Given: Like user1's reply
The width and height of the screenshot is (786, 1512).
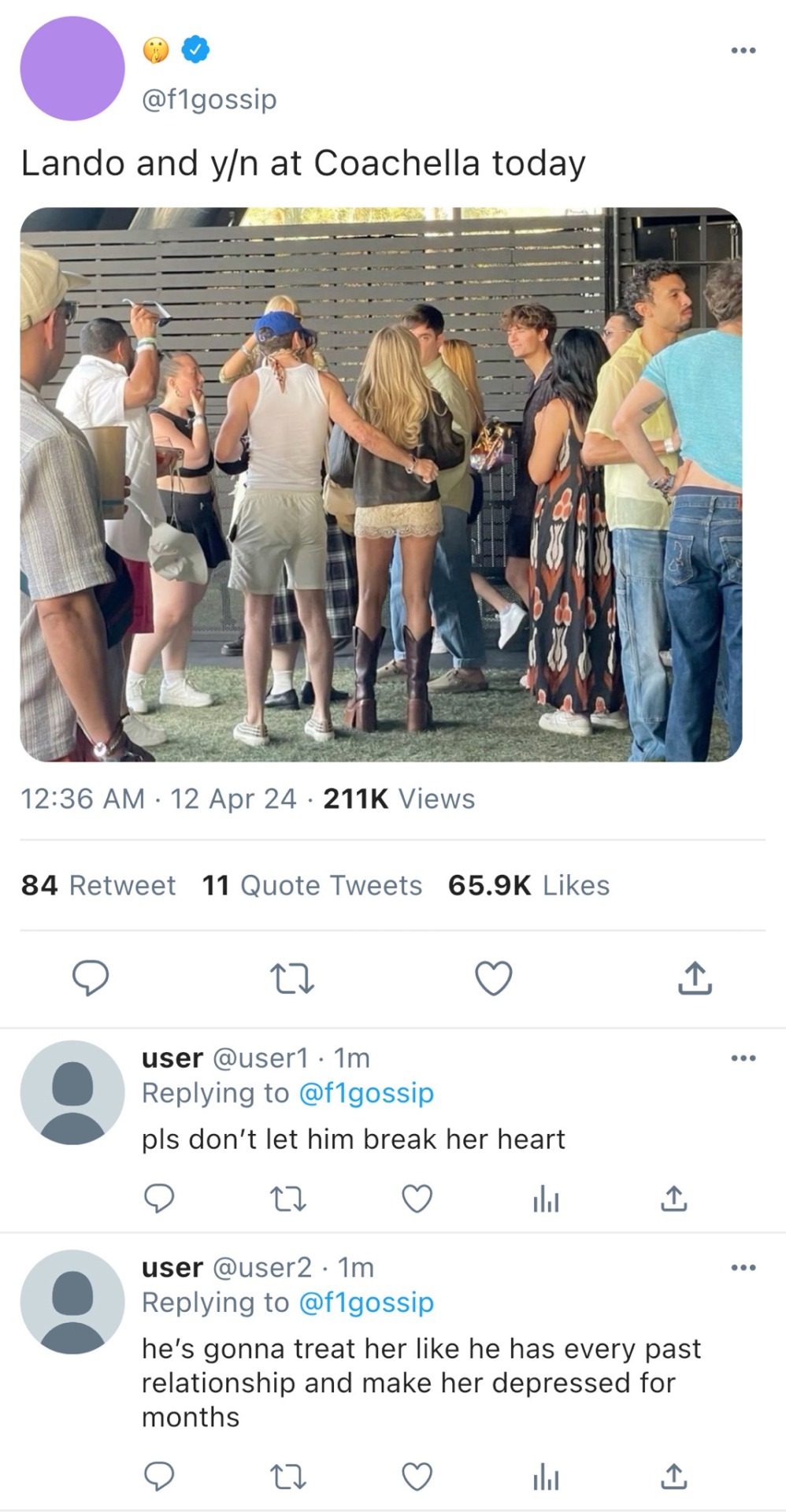Looking at the screenshot, I should tap(417, 1199).
